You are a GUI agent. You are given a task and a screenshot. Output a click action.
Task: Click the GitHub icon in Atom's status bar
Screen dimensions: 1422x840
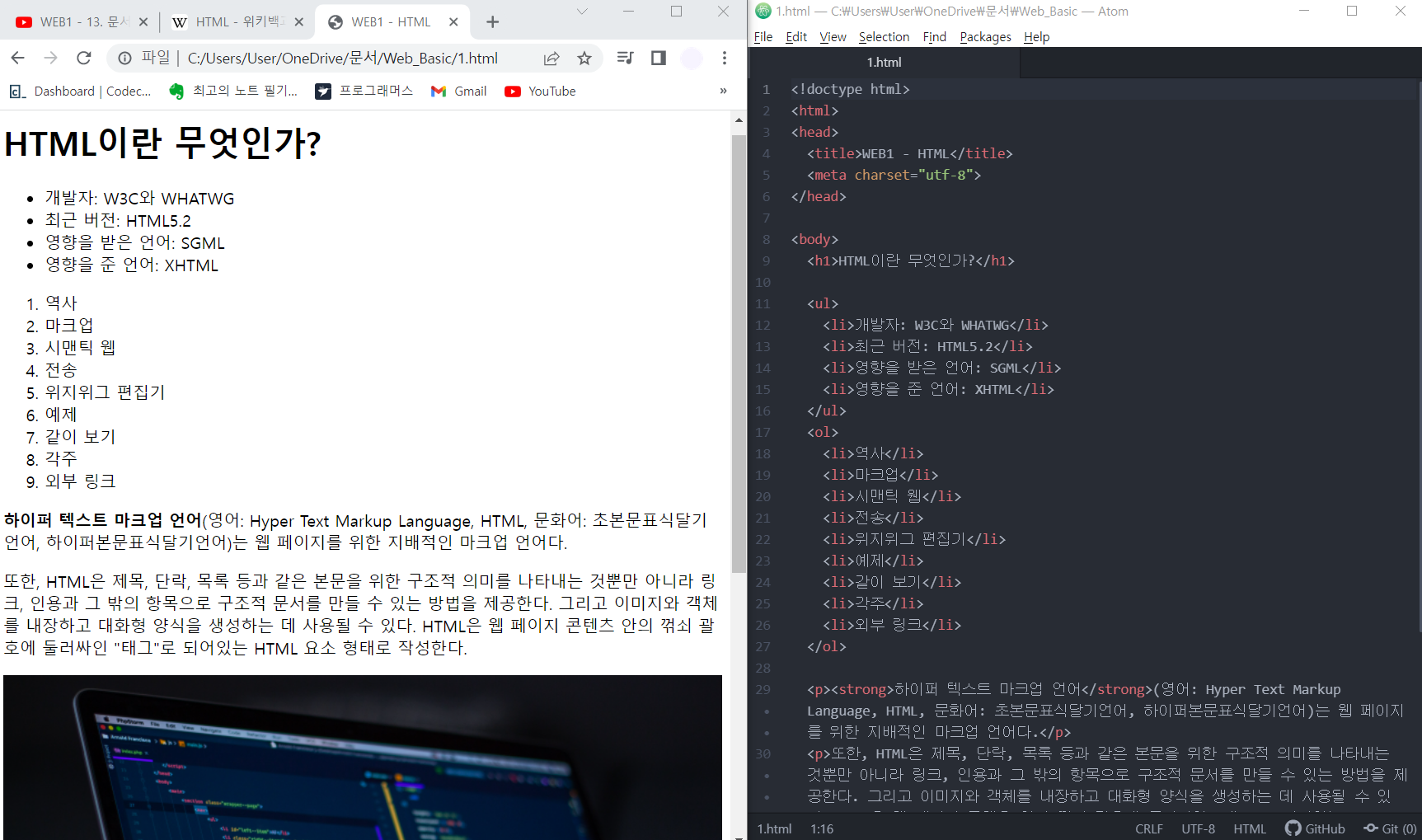coord(1315,828)
